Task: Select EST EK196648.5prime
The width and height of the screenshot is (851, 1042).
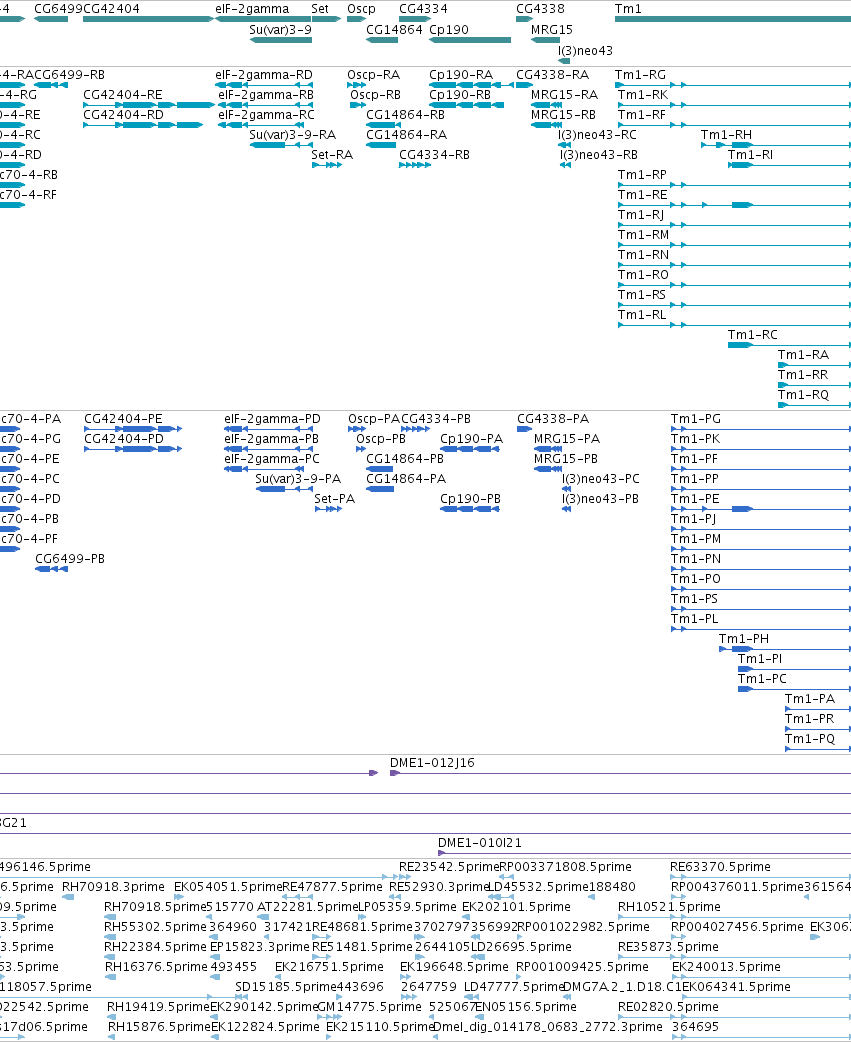Action: pos(454,966)
